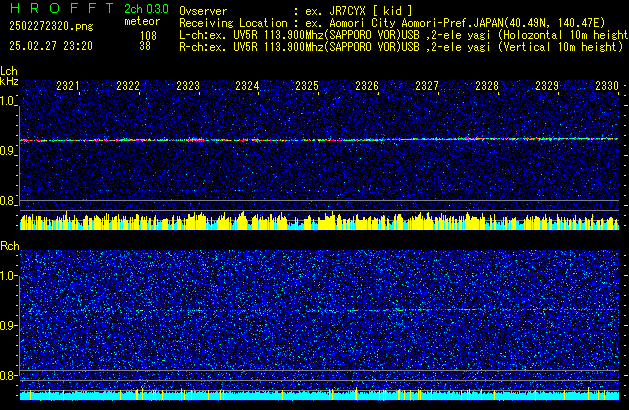Click the Lch 1.0 frequency axis label
629x410 pixels.
point(7,101)
